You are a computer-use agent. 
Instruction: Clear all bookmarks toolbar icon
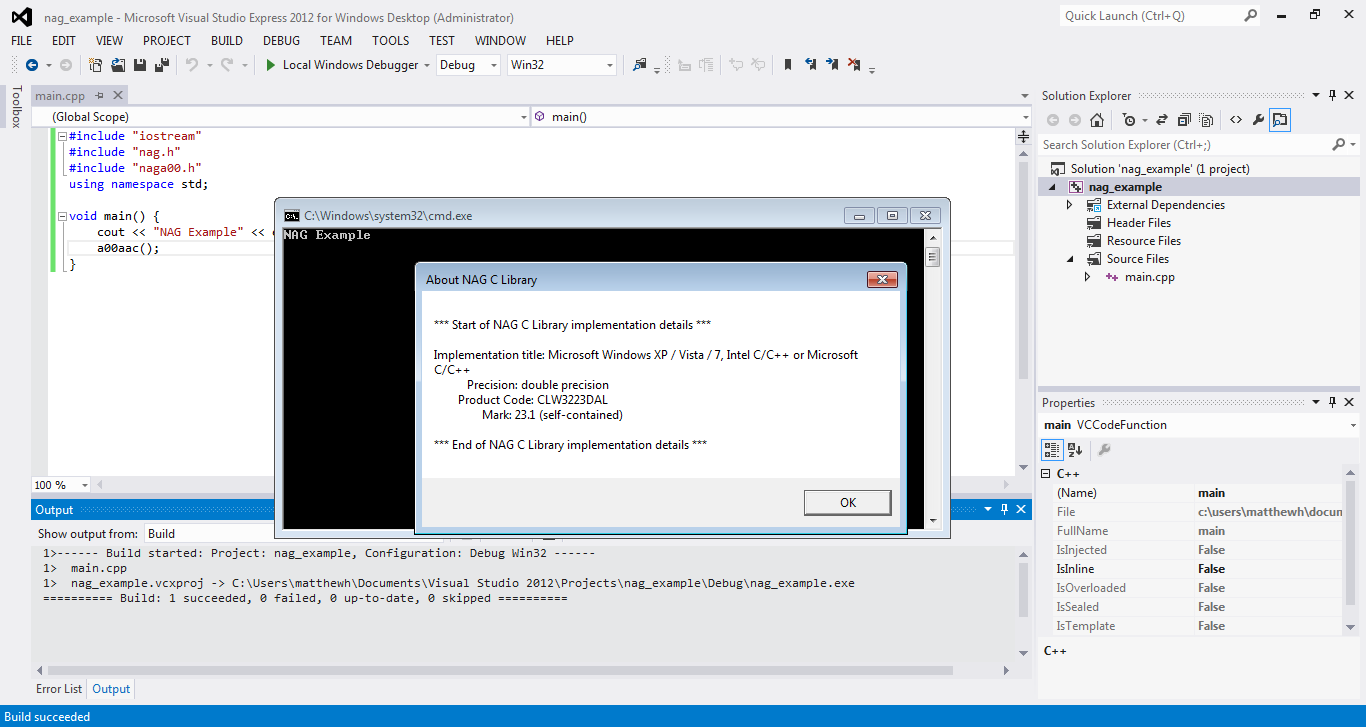[x=854, y=65]
